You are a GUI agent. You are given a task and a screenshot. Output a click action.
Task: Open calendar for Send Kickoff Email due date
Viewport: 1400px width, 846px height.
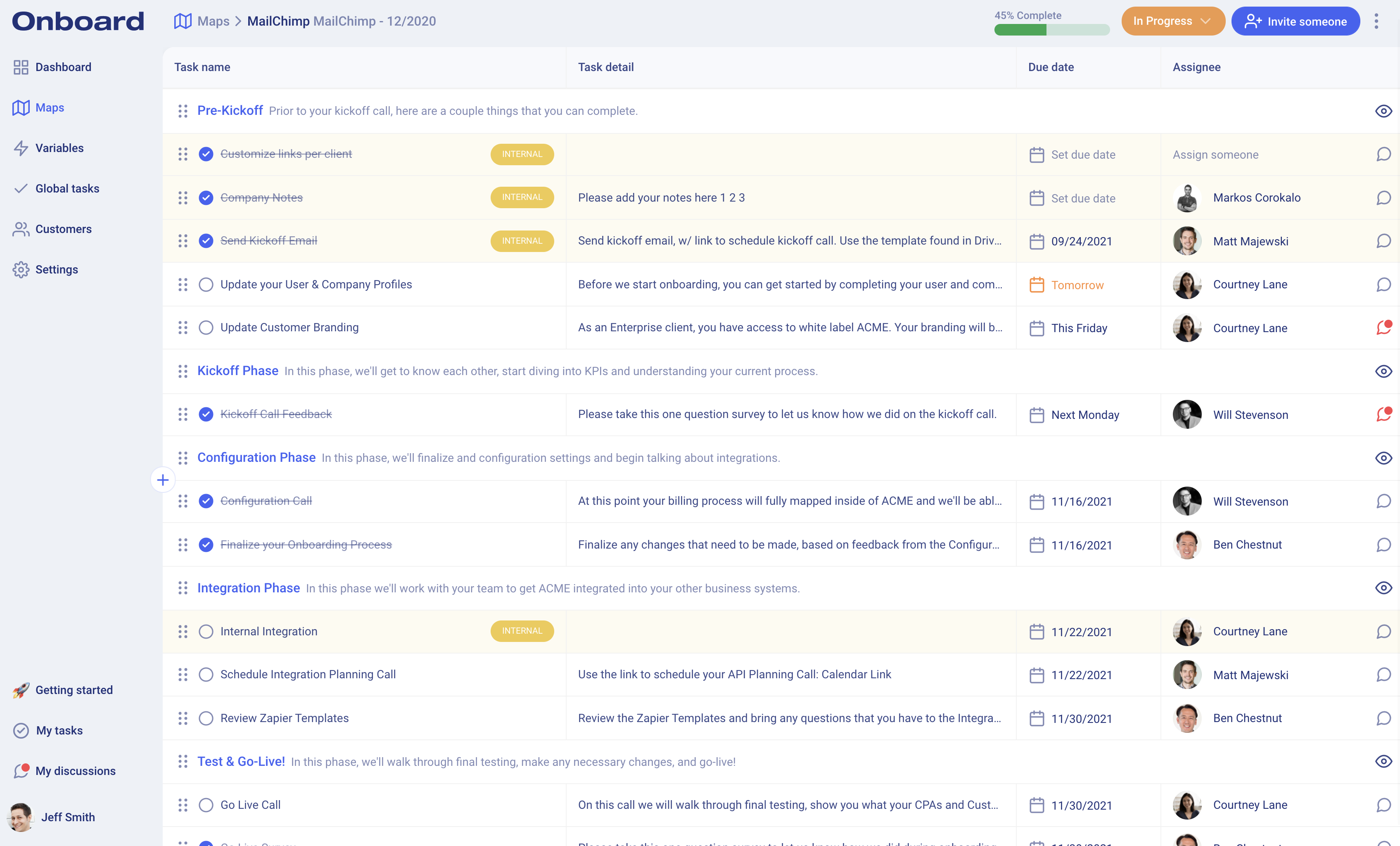(1036, 242)
